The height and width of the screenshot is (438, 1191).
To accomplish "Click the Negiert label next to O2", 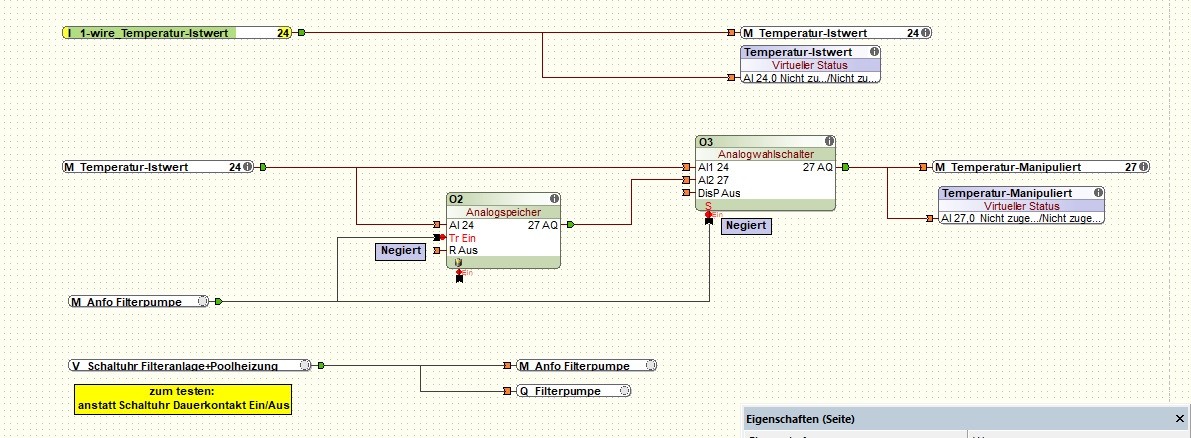I will coord(400,252).
